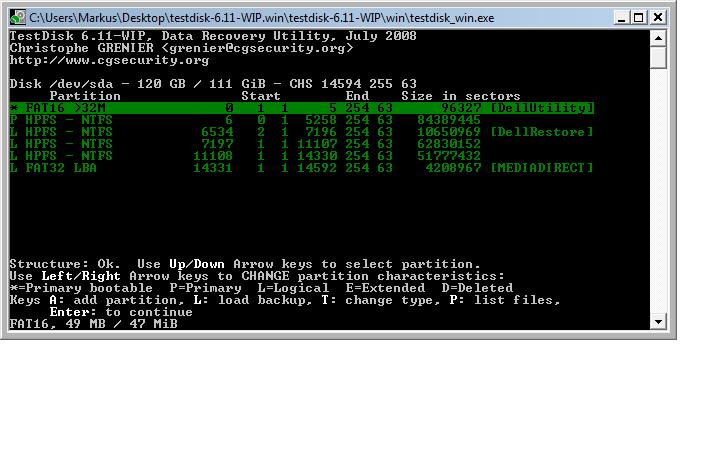
Task: Maximize the testdisk_win.exe console window
Action: [639, 18]
